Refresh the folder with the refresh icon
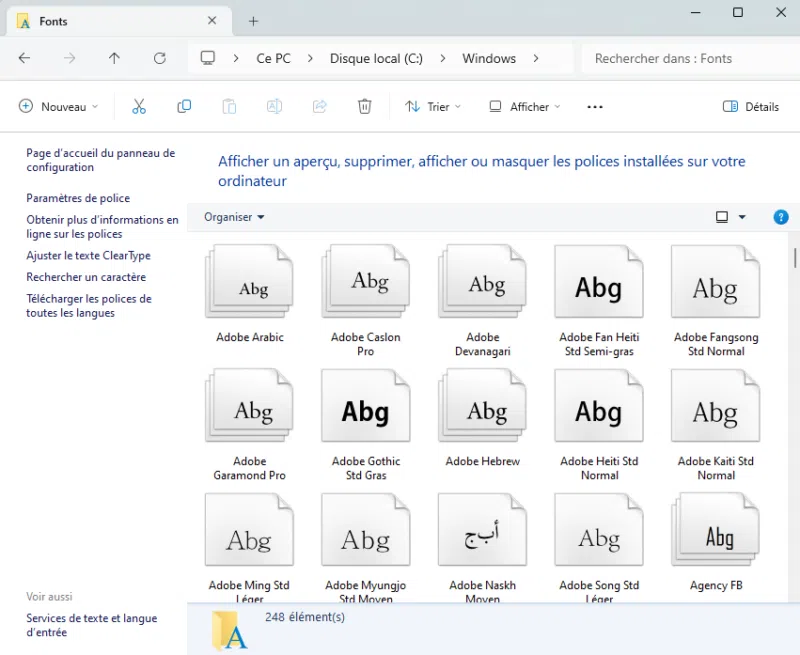This screenshot has width=800, height=655. coord(160,58)
